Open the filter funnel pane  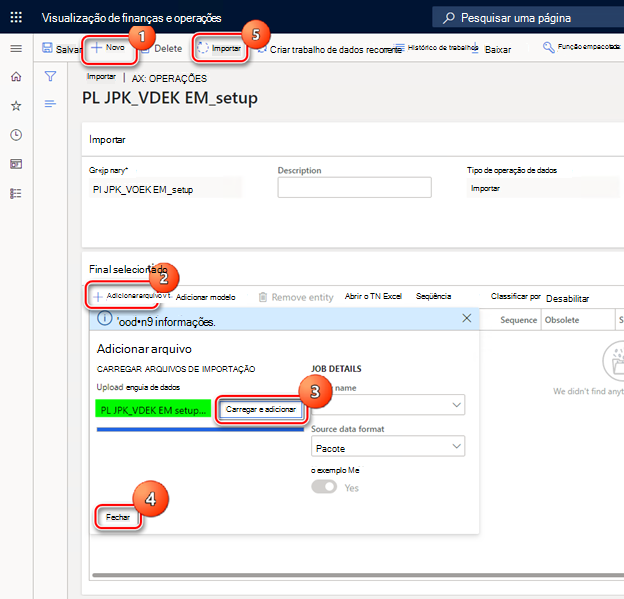point(50,76)
